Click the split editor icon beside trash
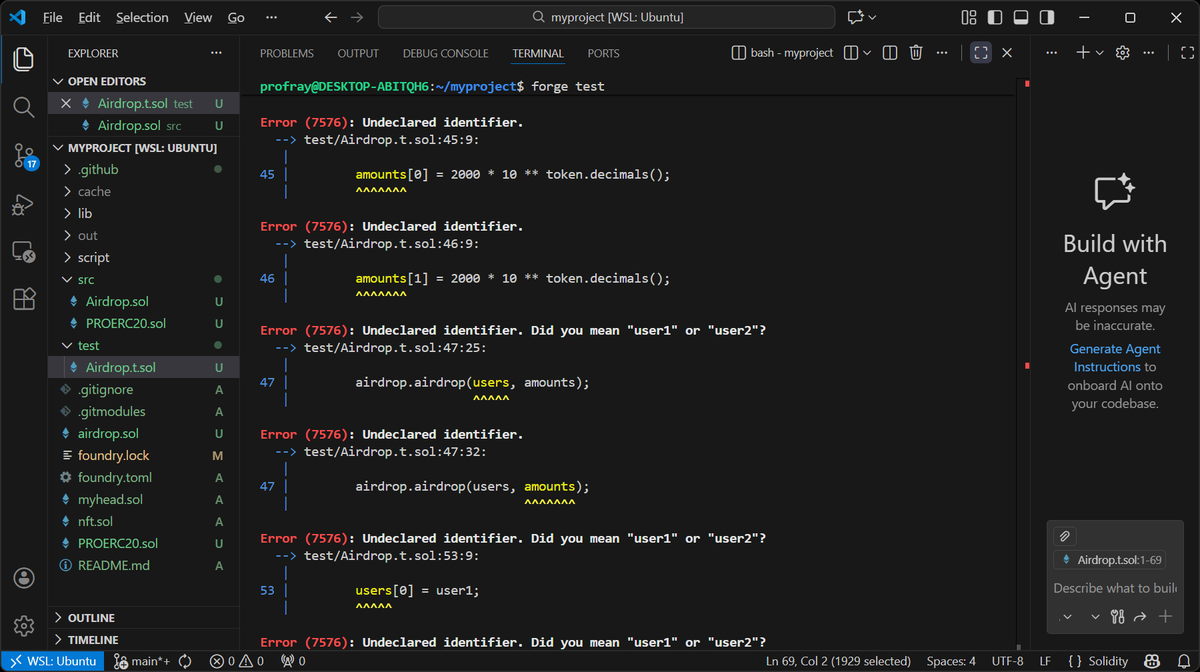The width and height of the screenshot is (1200, 672). [889, 53]
